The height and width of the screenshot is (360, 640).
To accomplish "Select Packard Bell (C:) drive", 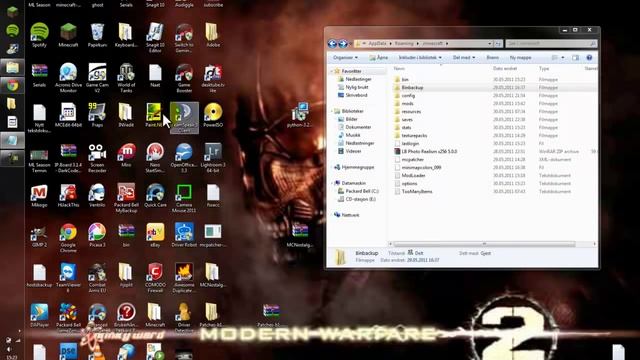I will pyautogui.click(x=362, y=191).
